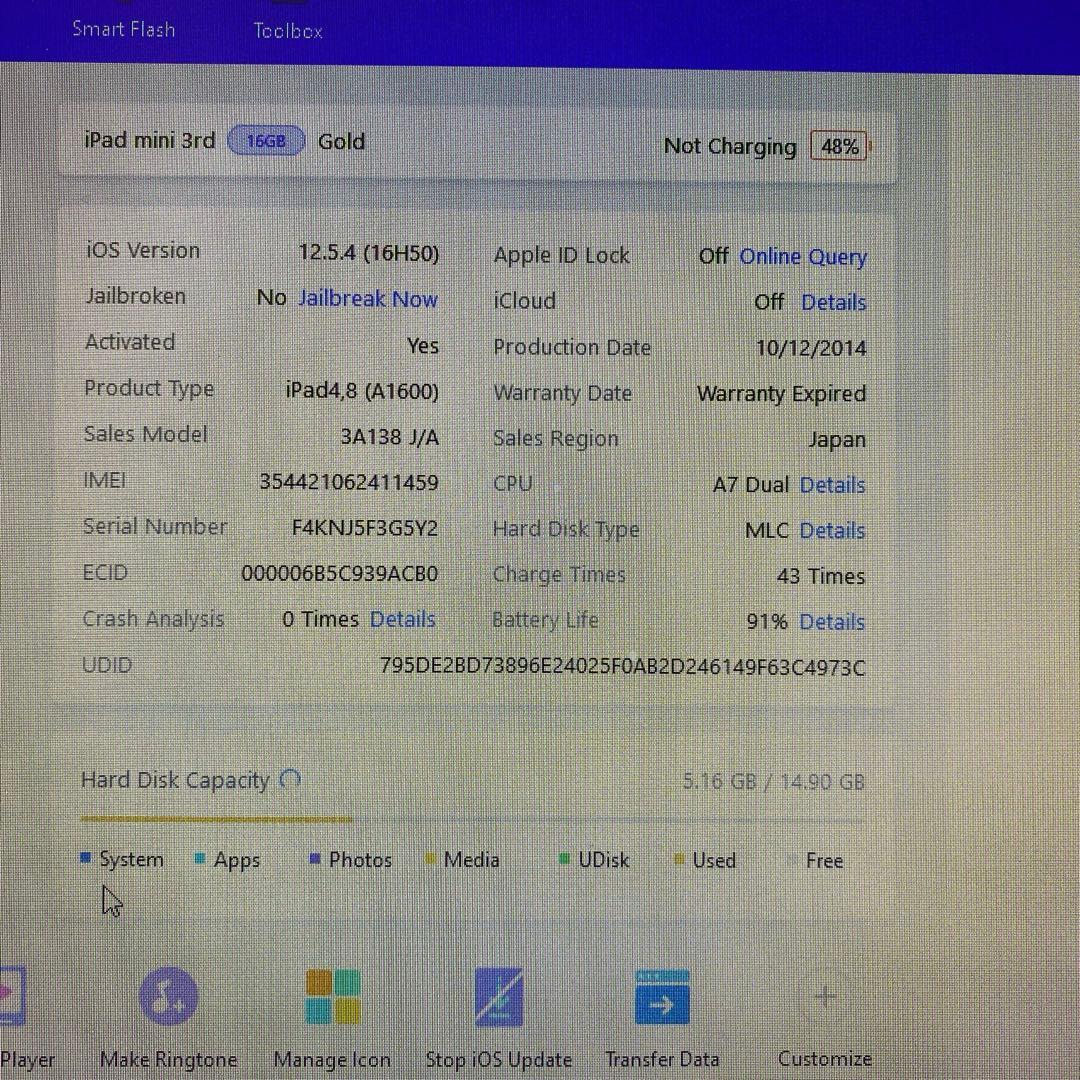1080x1080 pixels.
Task: Click the Stop iOS Update icon
Action: tap(499, 997)
